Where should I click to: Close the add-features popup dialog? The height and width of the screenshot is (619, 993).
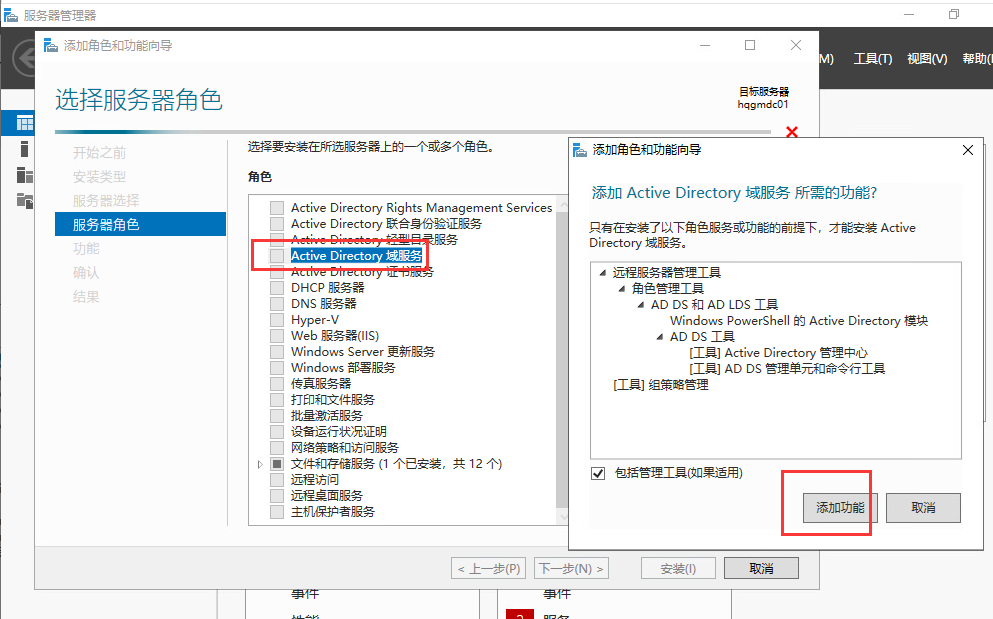pyautogui.click(x=968, y=150)
